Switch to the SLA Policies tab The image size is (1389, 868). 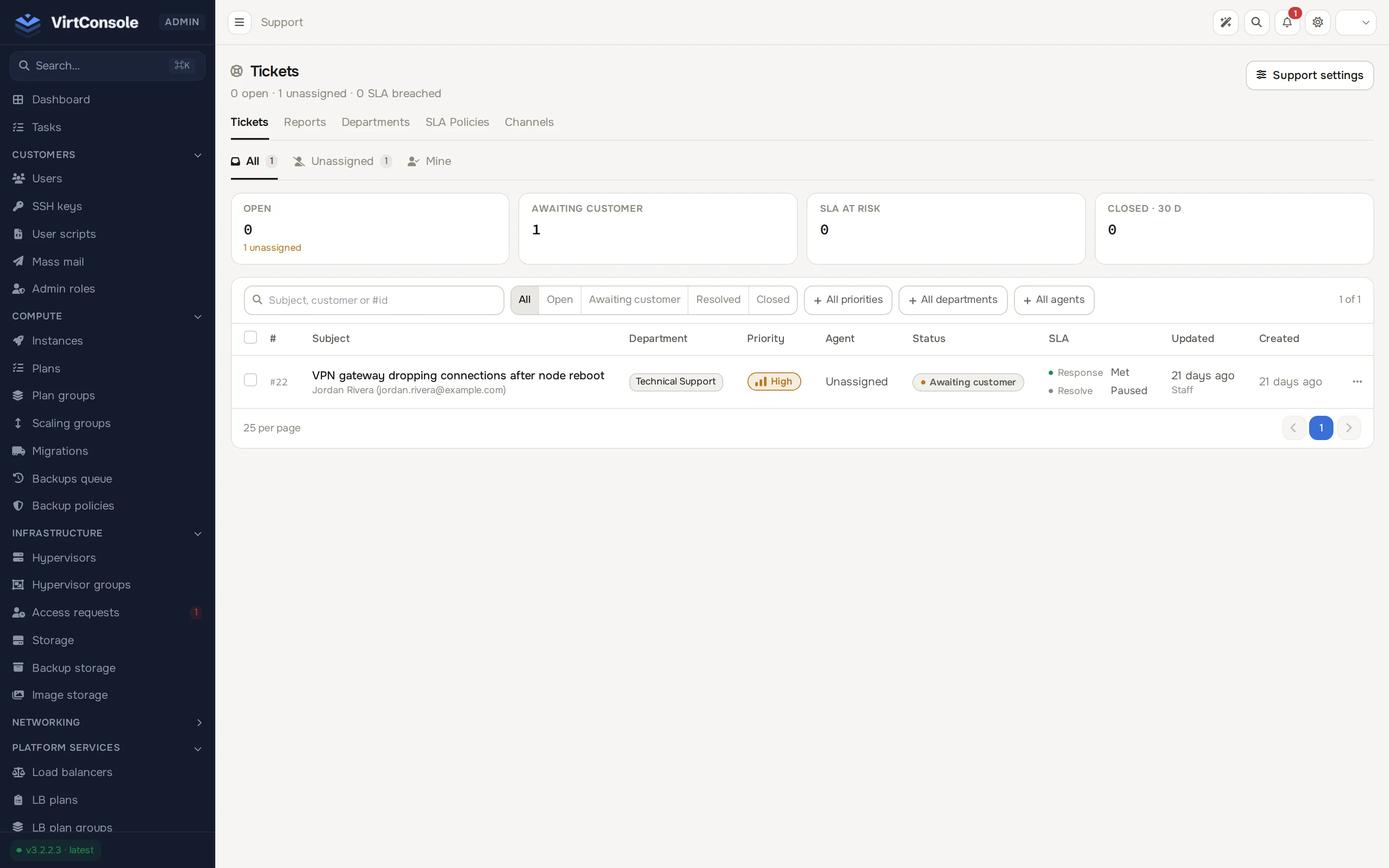[457, 122]
